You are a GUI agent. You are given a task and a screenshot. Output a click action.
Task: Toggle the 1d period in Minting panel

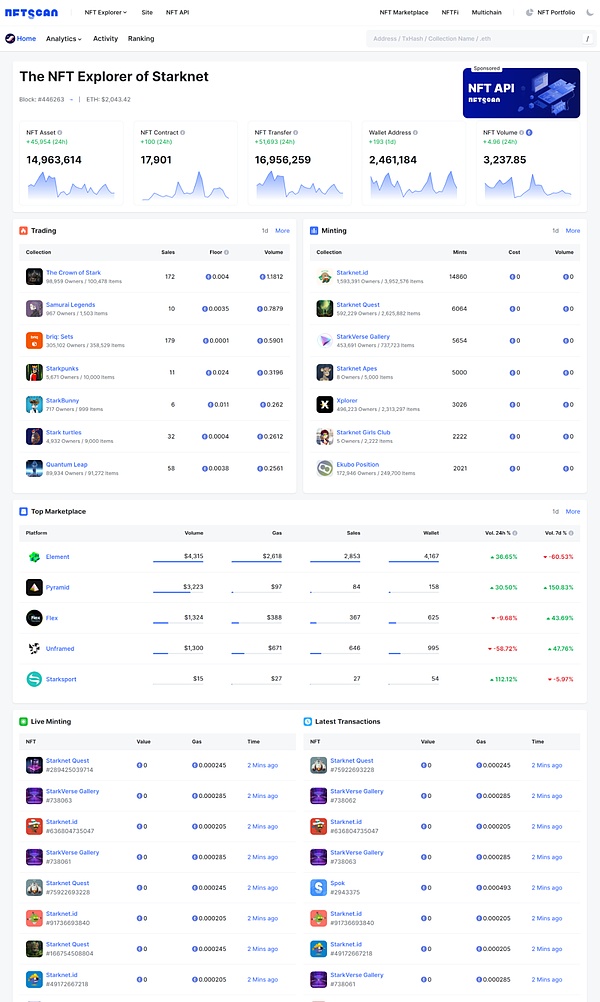pos(555,231)
